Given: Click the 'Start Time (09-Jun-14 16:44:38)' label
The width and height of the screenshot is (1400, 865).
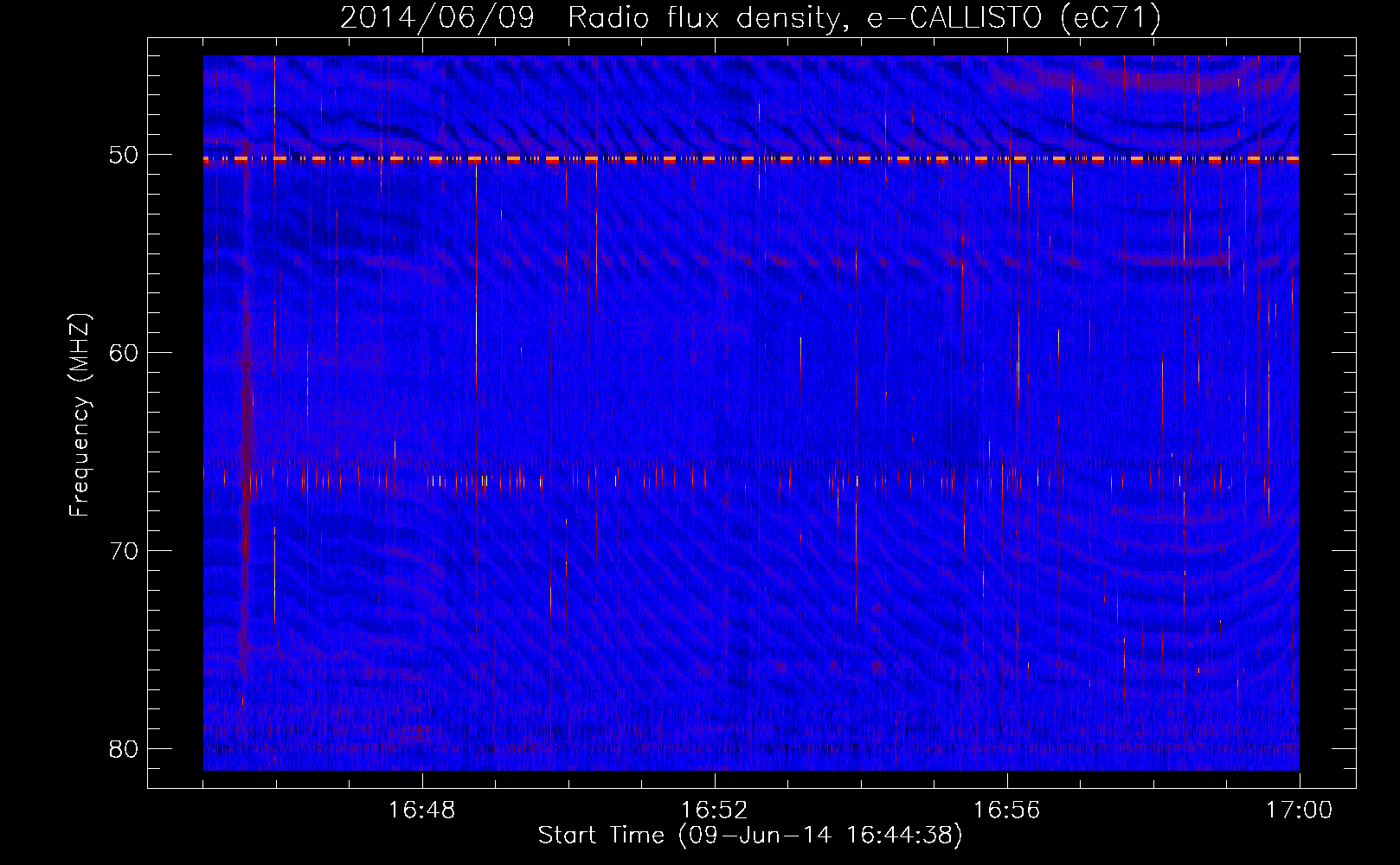Looking at the screenshot, I should click(x=750, y=836).
